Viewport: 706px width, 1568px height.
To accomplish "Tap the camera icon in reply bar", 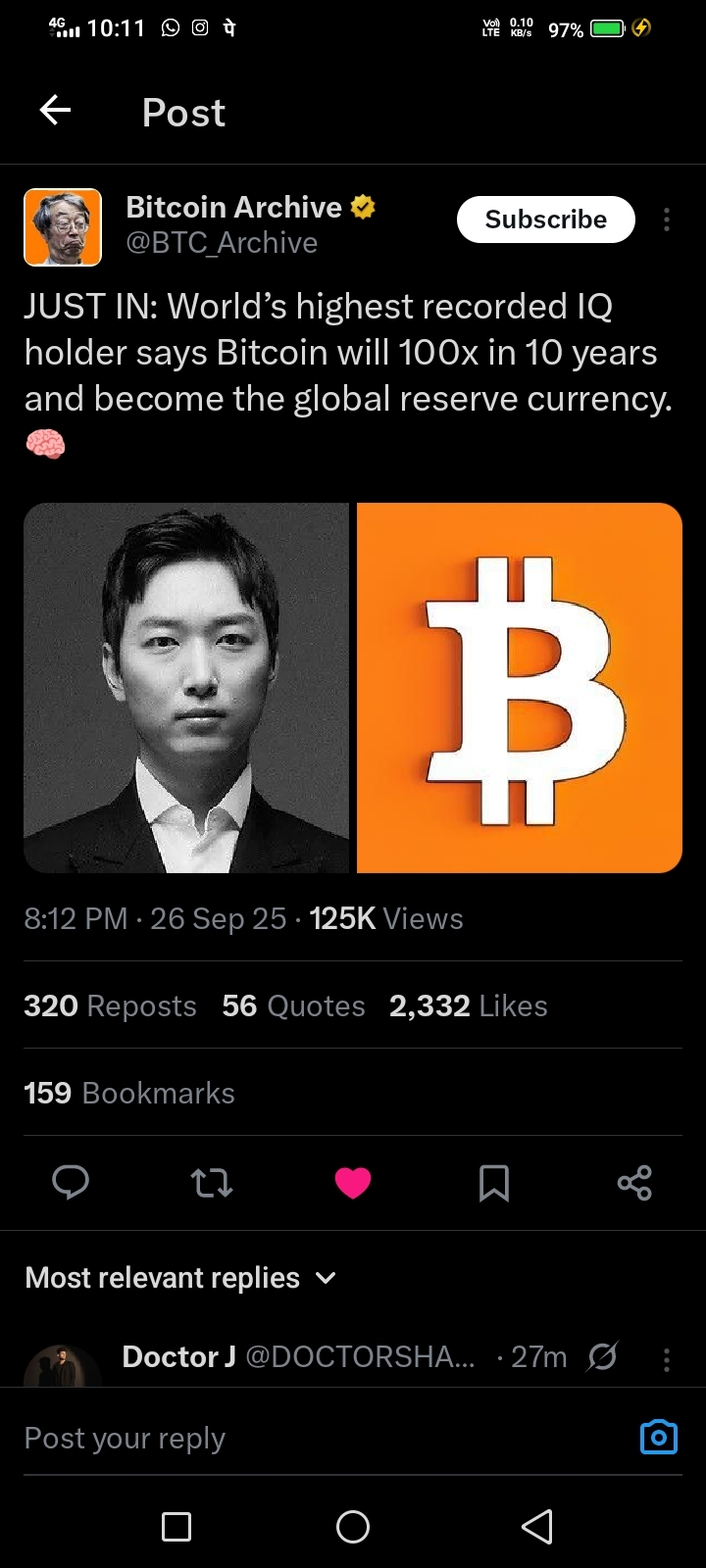I will [659, 1437].
